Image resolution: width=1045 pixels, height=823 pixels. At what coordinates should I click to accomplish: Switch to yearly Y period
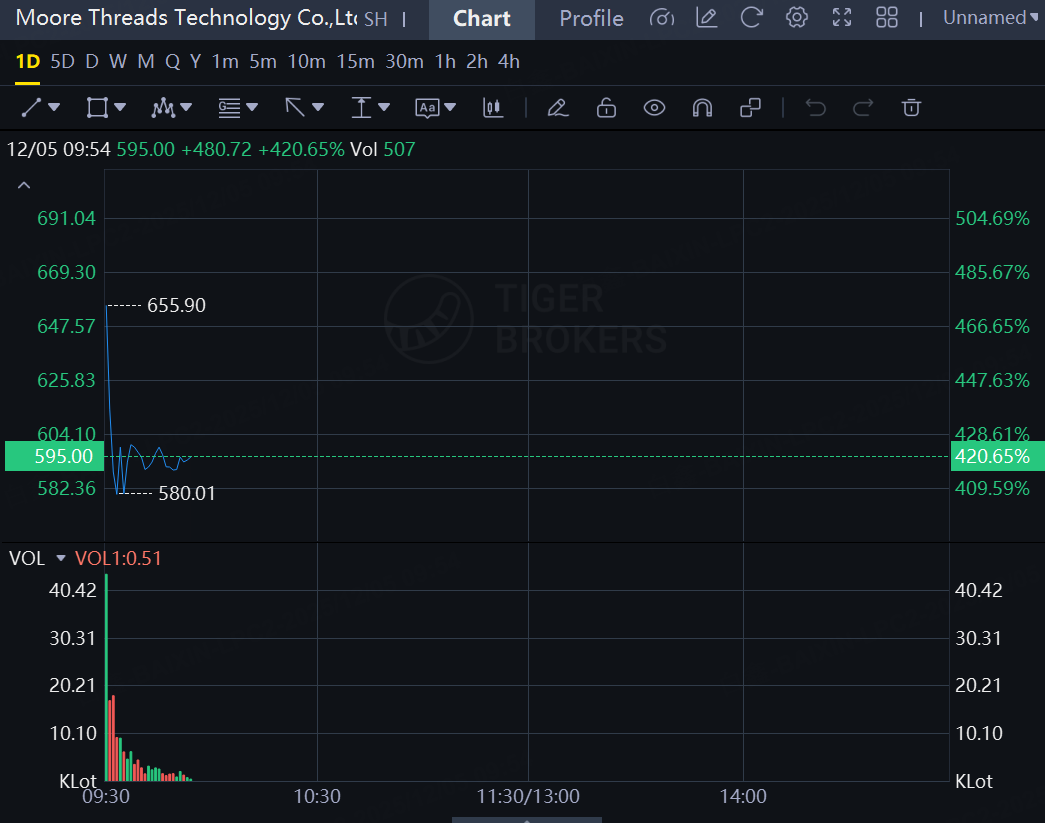[x=195, y=62]
